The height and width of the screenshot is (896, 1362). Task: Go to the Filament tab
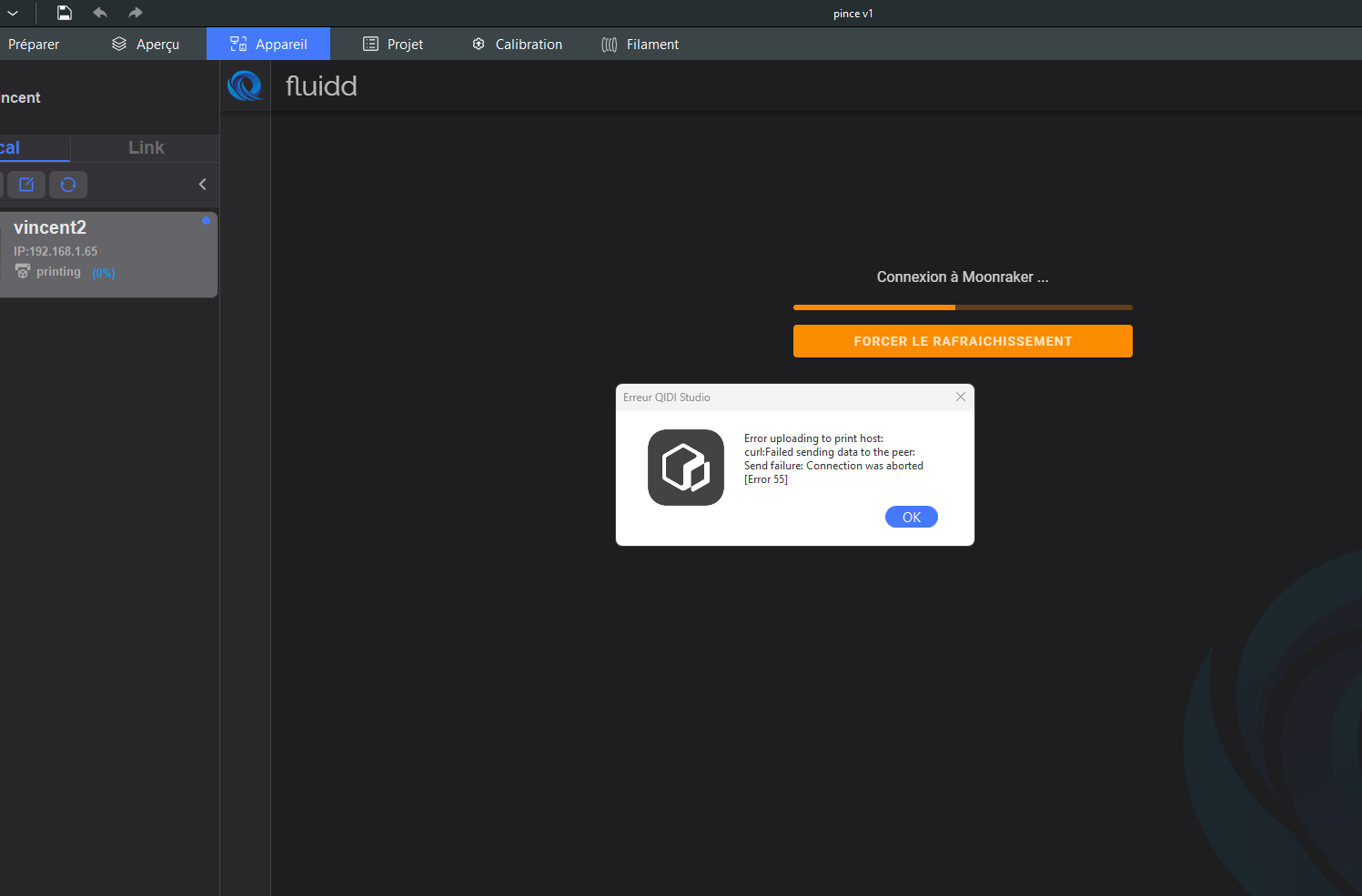[x=641, y=44]
